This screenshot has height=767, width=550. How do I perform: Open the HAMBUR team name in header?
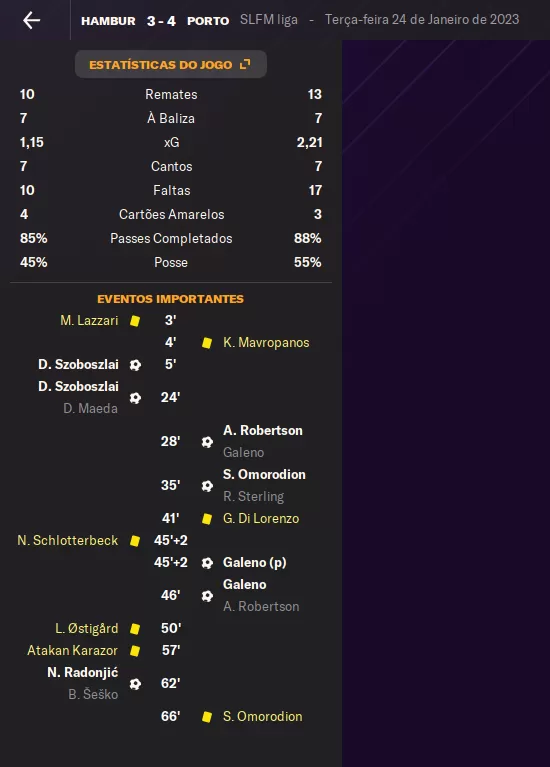pyautogui.click(x=108, y=21)
